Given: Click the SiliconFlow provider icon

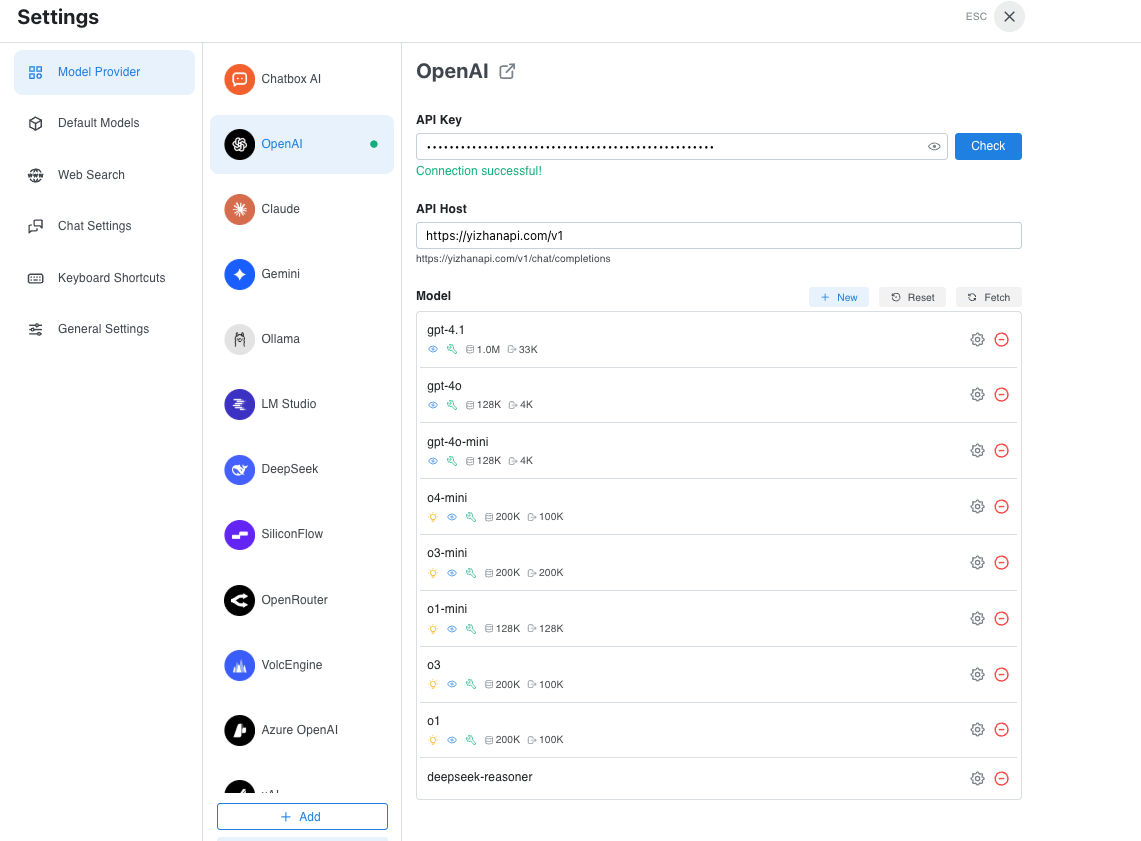Looking at the screenshot, I should 239,535.
